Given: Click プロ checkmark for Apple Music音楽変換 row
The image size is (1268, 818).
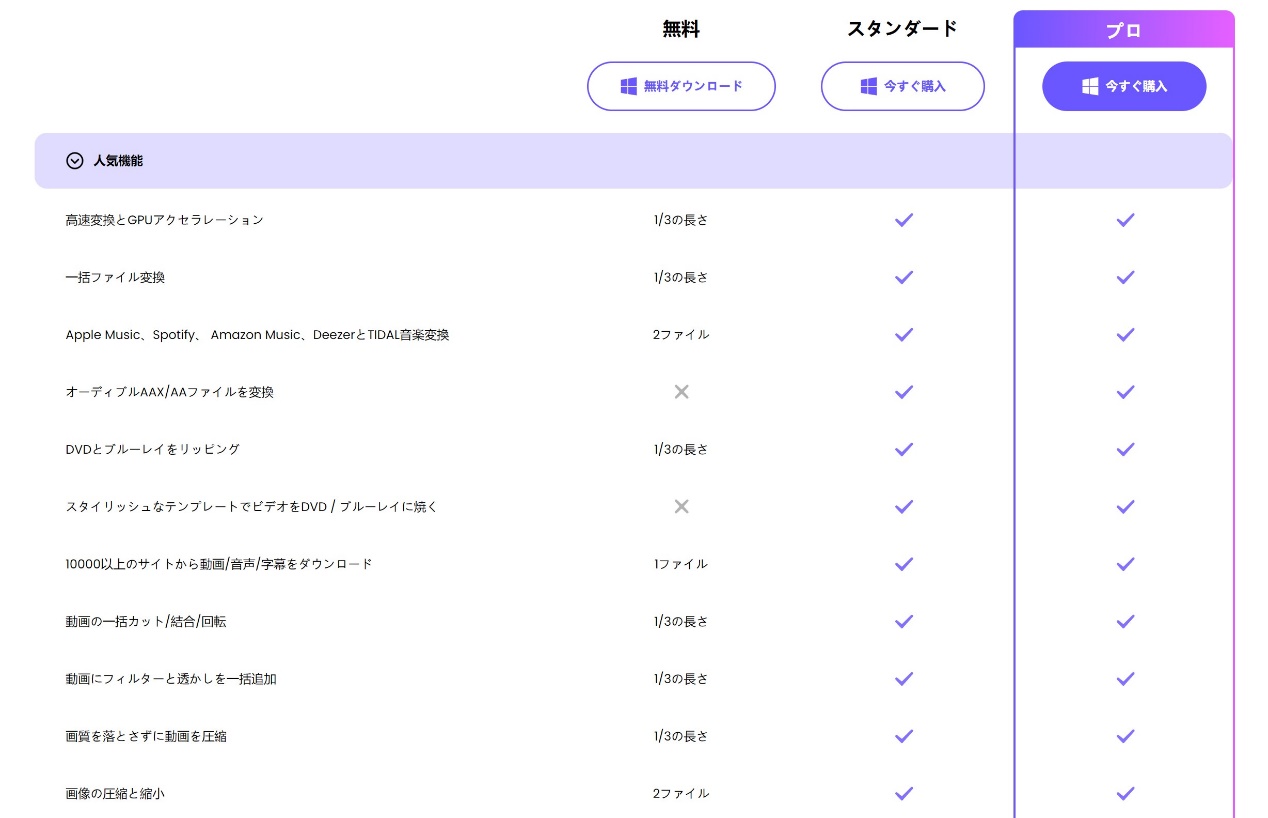Looking at the screenshot, I should pyautogui.click(x=1125, y=335).
